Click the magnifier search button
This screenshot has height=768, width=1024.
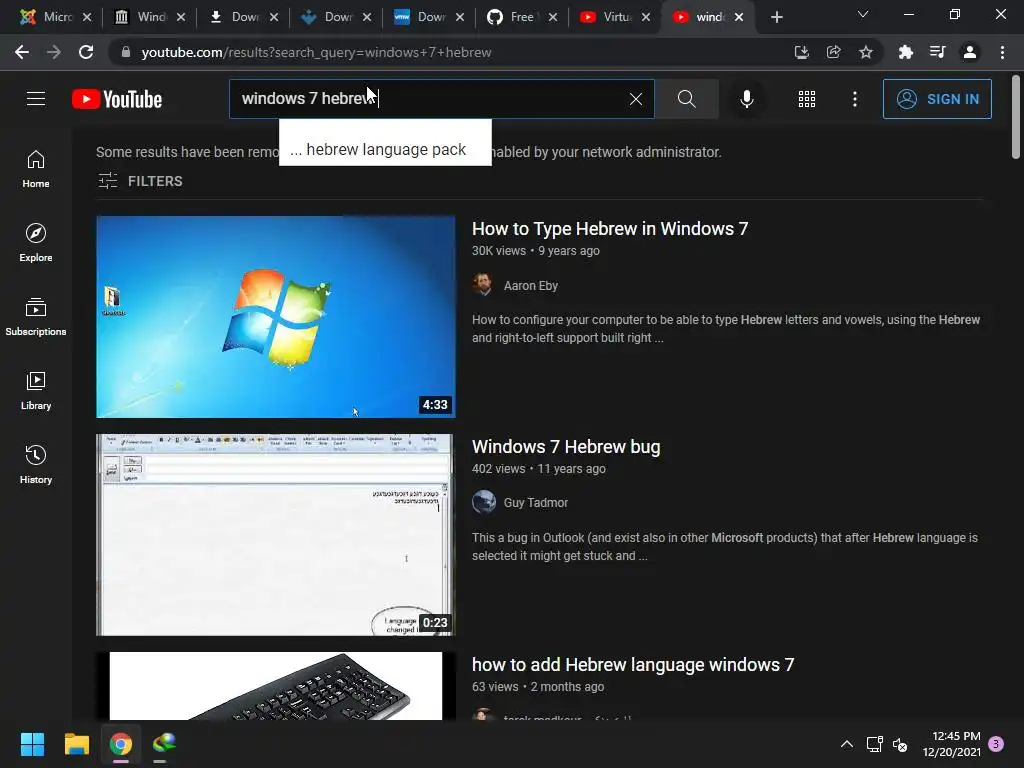tap(686, 99)
